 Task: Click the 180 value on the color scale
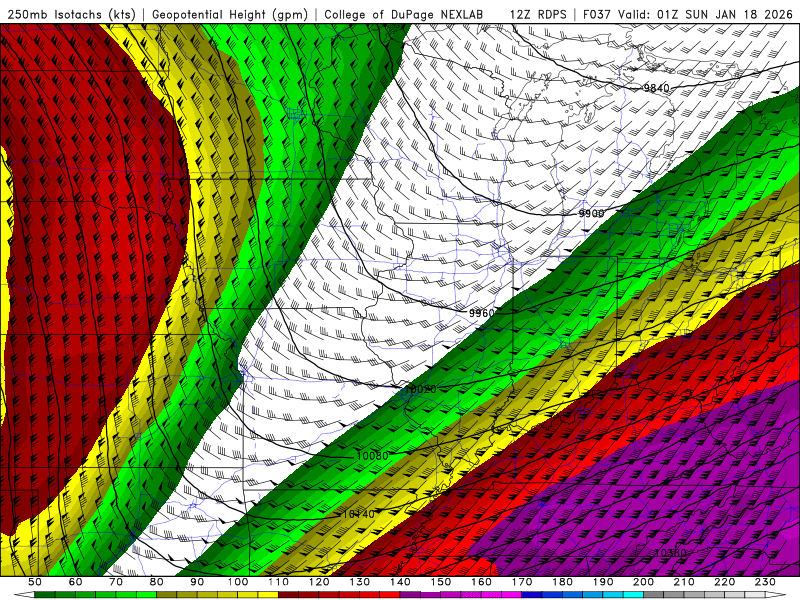point(562,582)
